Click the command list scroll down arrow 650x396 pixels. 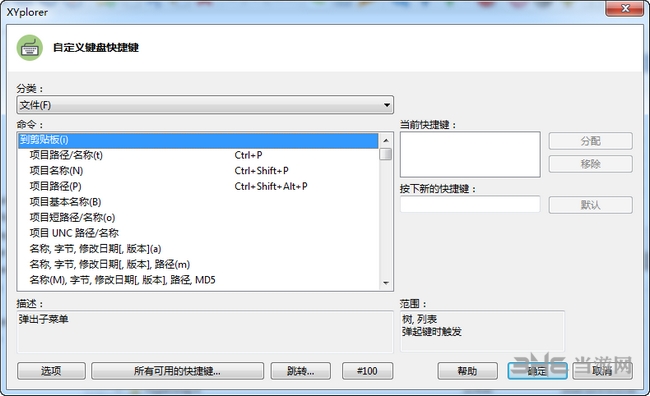386,283
